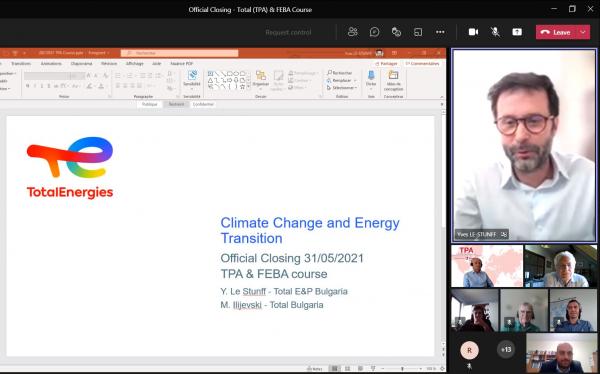Select the Yves LE-STUNFF speaker video
This screenshot has height=374, width=600.
pos(524,145)
